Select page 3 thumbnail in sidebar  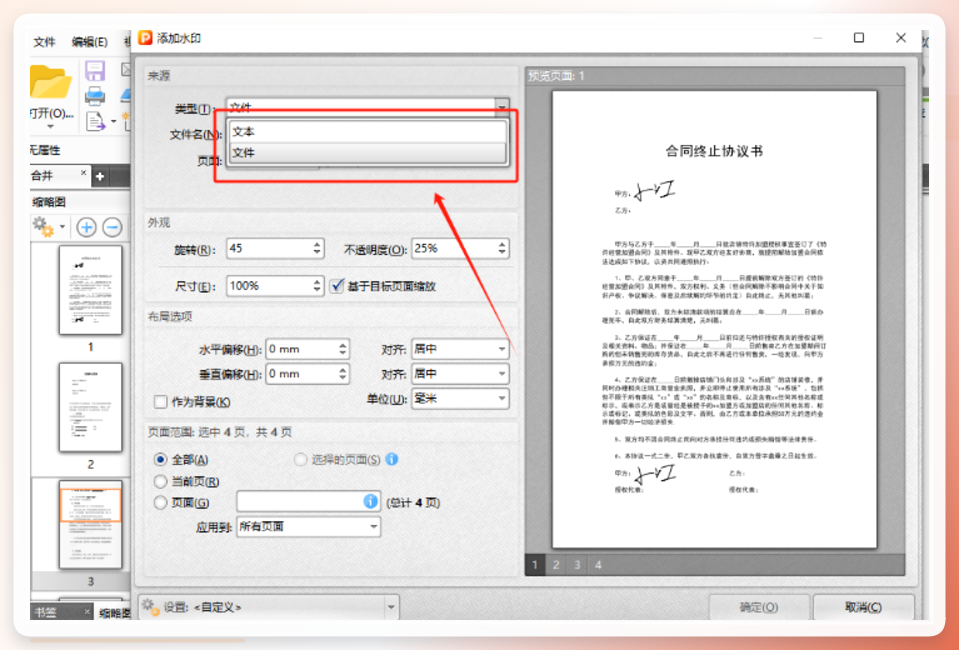pos(91,525)
